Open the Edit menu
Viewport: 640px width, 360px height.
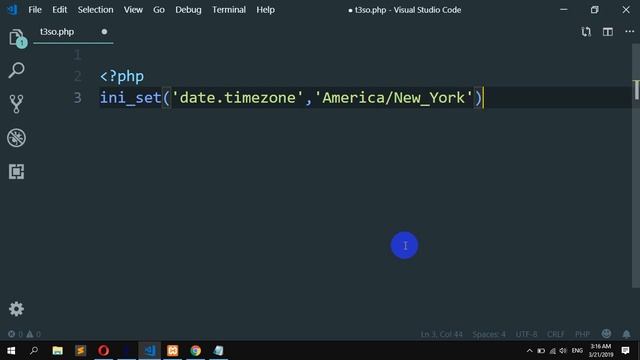coord(60,10)
